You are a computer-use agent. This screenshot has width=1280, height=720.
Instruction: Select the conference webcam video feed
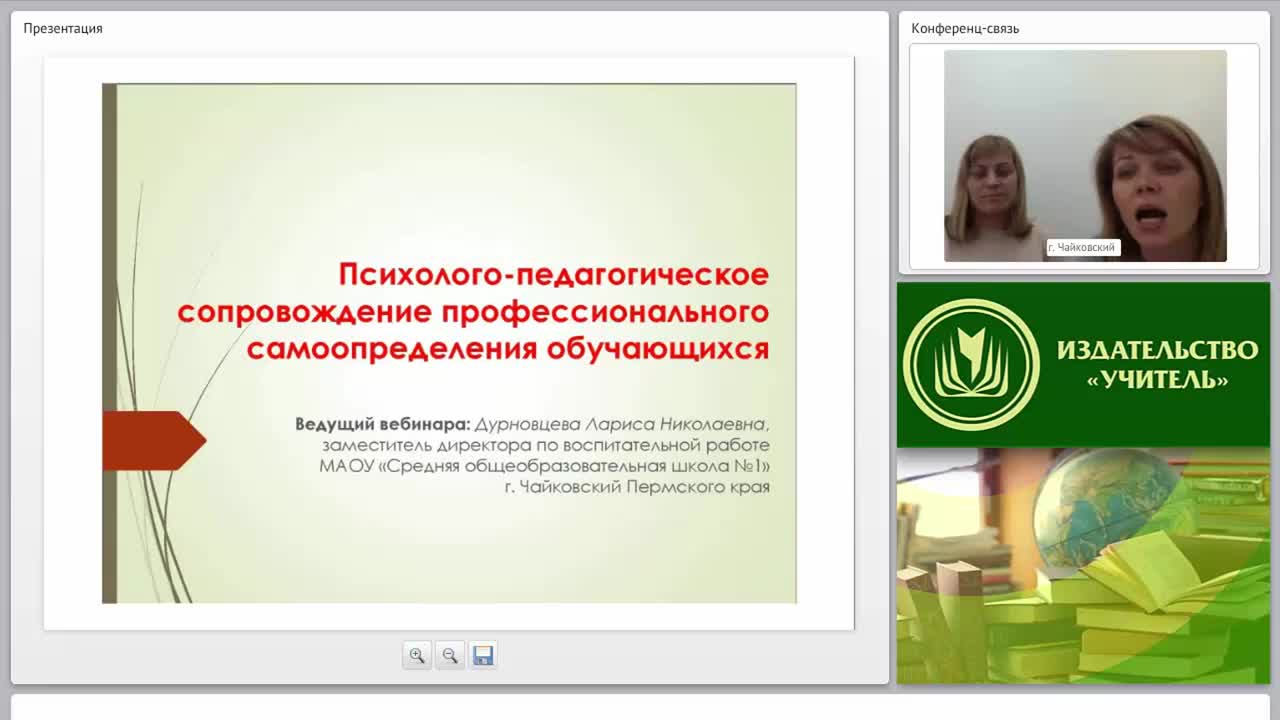point(1085,156)
